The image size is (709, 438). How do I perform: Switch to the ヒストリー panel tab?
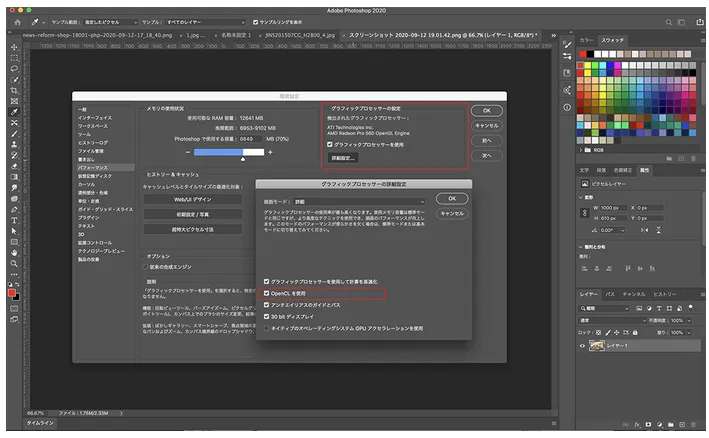(665, 294)
